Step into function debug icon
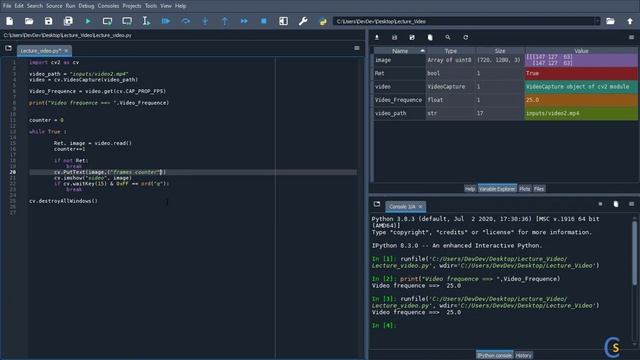The width and height of the screenshot is (640, 360). 205,21
